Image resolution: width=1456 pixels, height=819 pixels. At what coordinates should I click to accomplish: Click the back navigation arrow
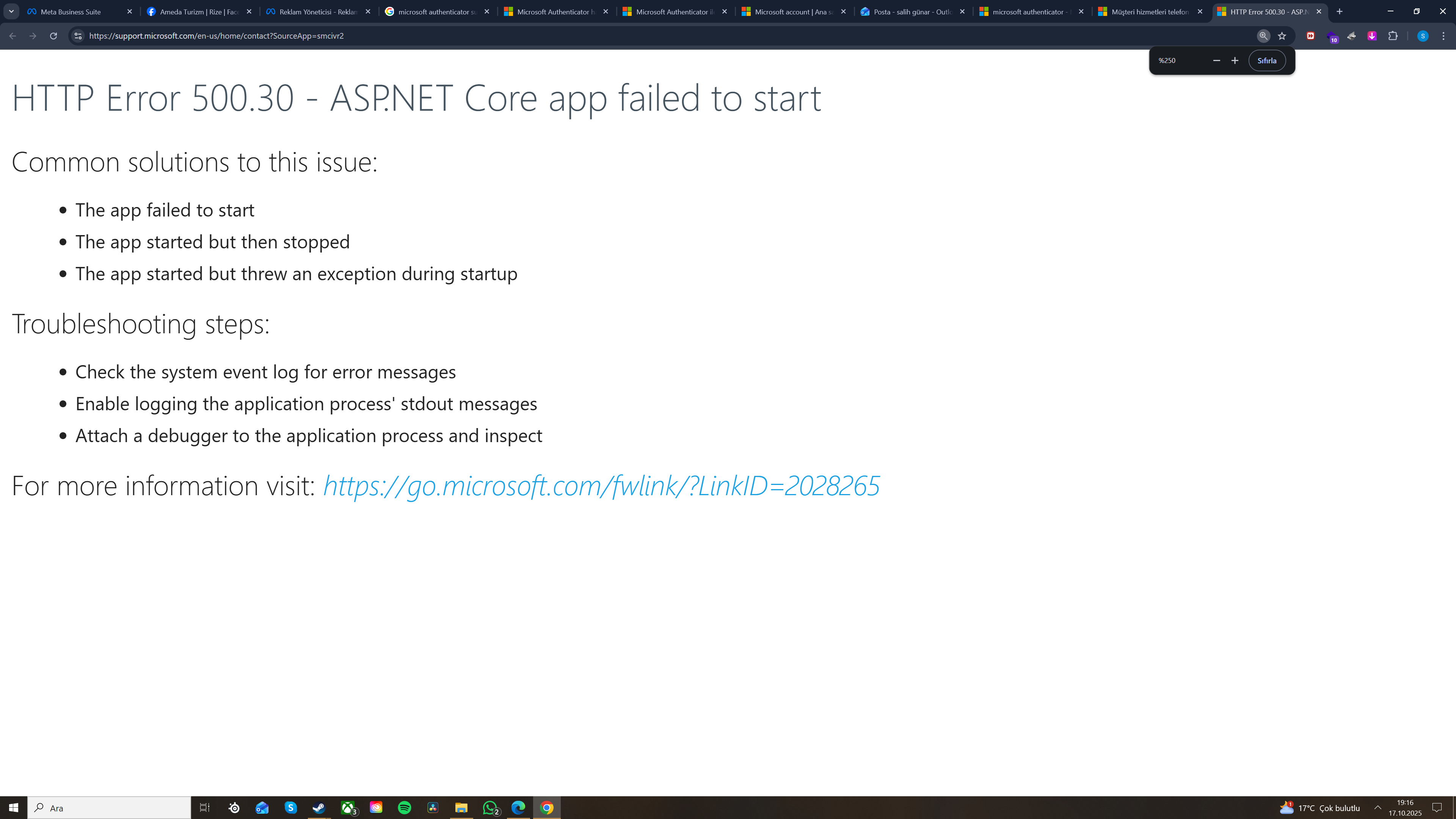(13, 36)
